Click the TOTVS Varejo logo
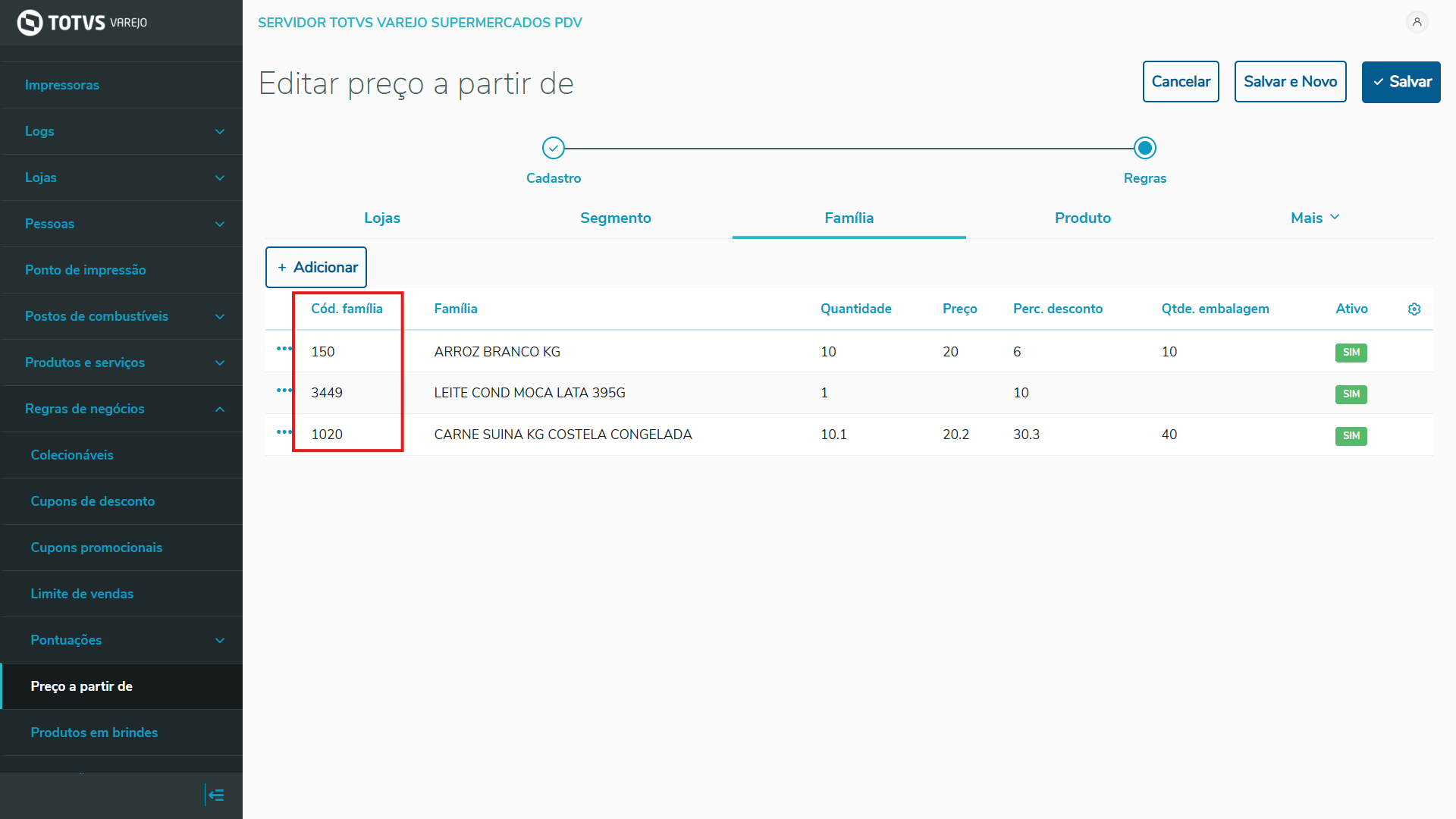This screenshot has width=1456, height=819. (82, 23)
